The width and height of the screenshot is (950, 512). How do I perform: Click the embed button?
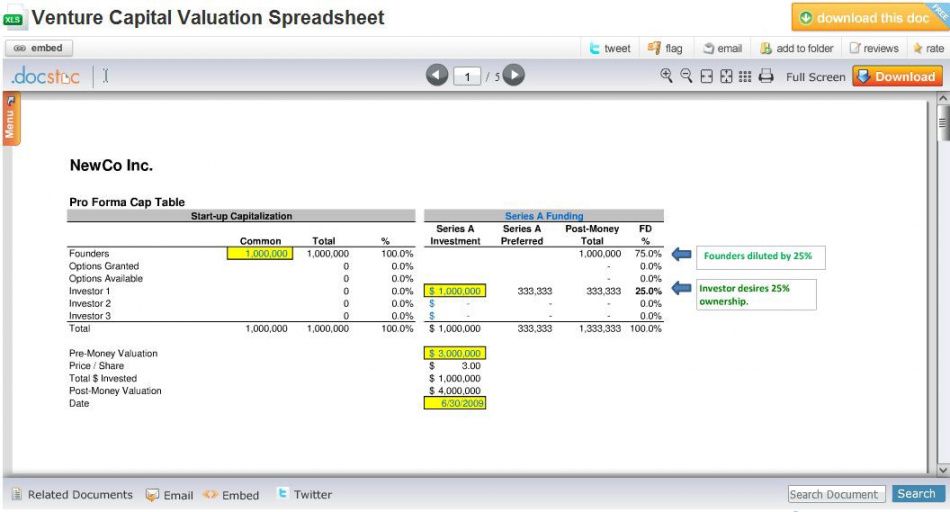(x=39, y=48)
